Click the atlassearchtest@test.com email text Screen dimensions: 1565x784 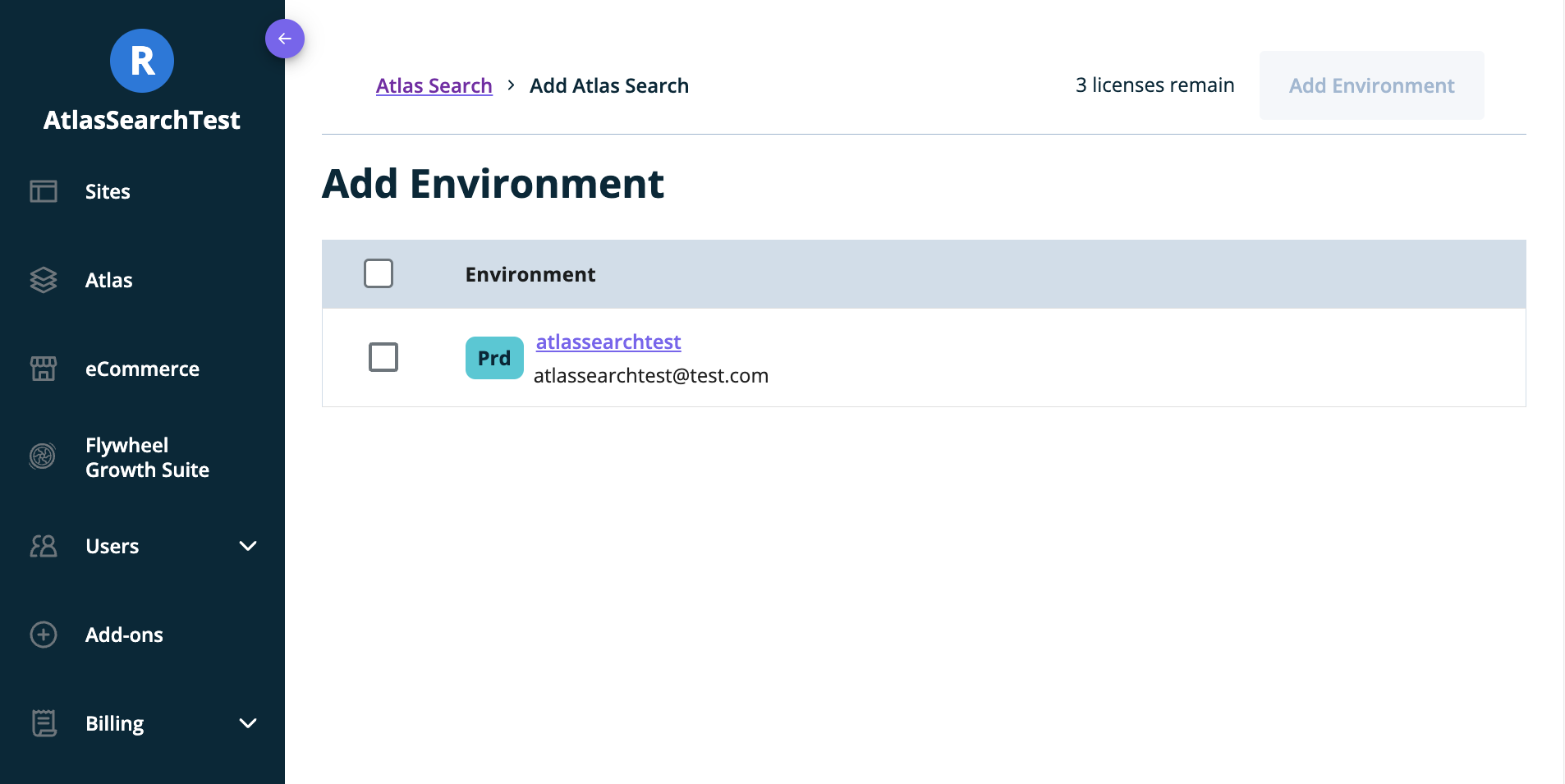[x=651, y=375]
